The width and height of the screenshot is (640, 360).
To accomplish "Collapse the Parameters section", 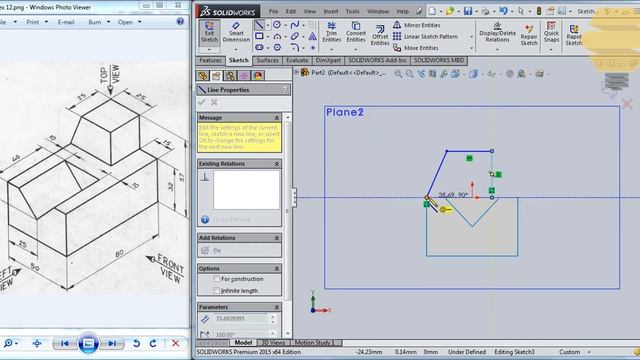I will (x=277, y=307).
